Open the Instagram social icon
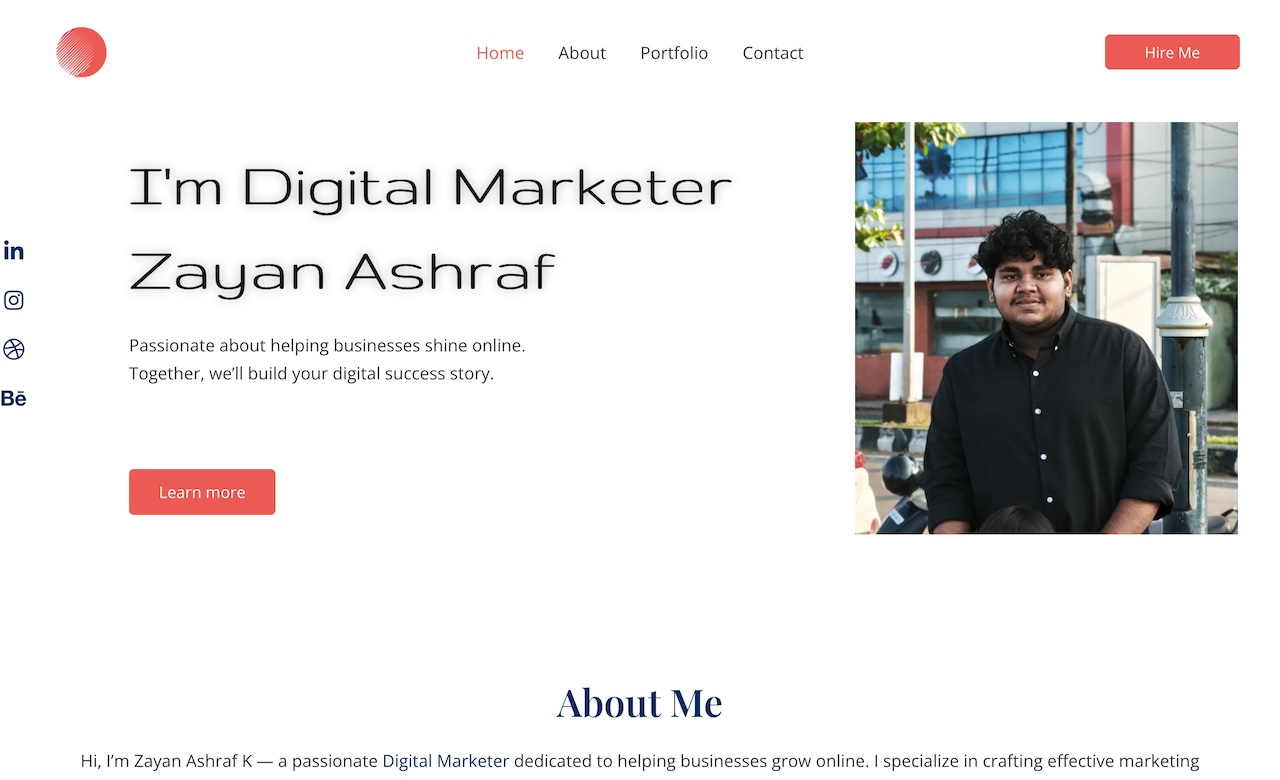 click(x=13, y=300)
